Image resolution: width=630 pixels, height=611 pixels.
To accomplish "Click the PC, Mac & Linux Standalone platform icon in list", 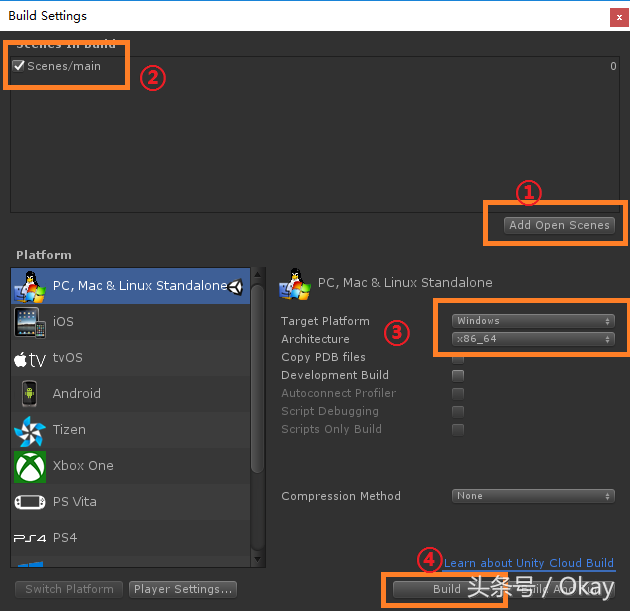I will pos(30,286).
